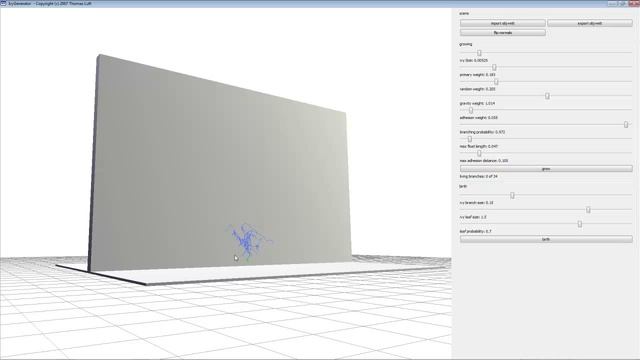Click the 'scene' section label
Viewport: 640px width, 360px height.
(x=464, y=13)
